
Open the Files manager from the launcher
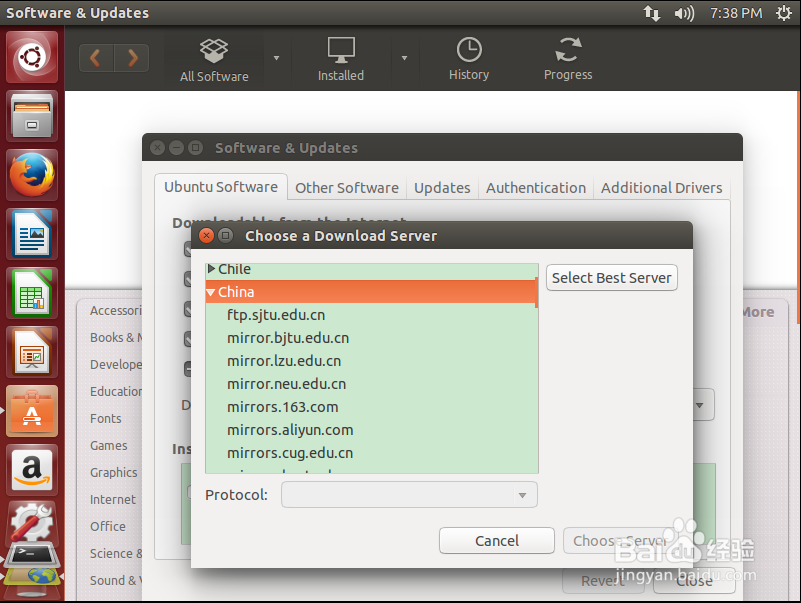32,117
